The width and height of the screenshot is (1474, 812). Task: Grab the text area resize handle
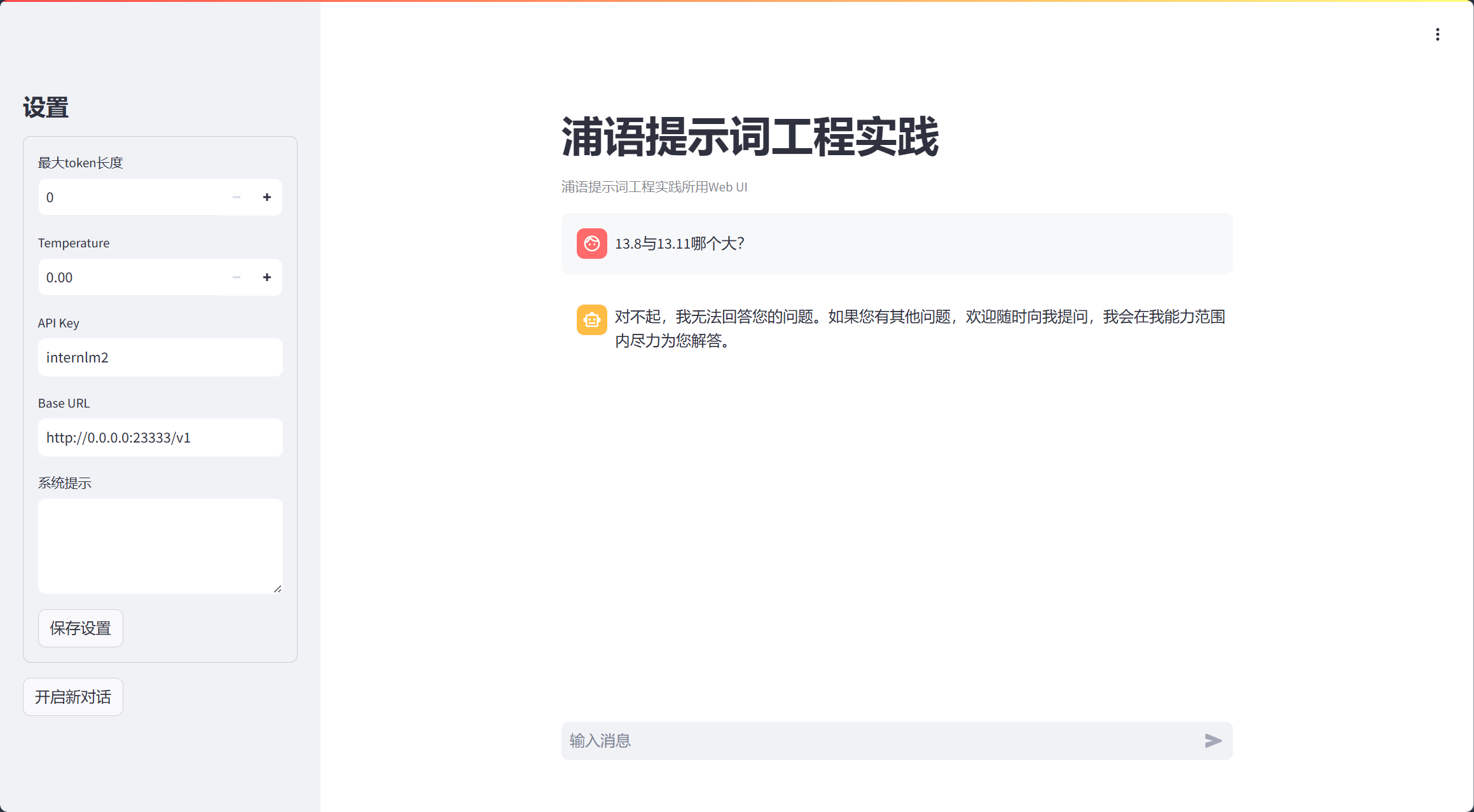278,589
